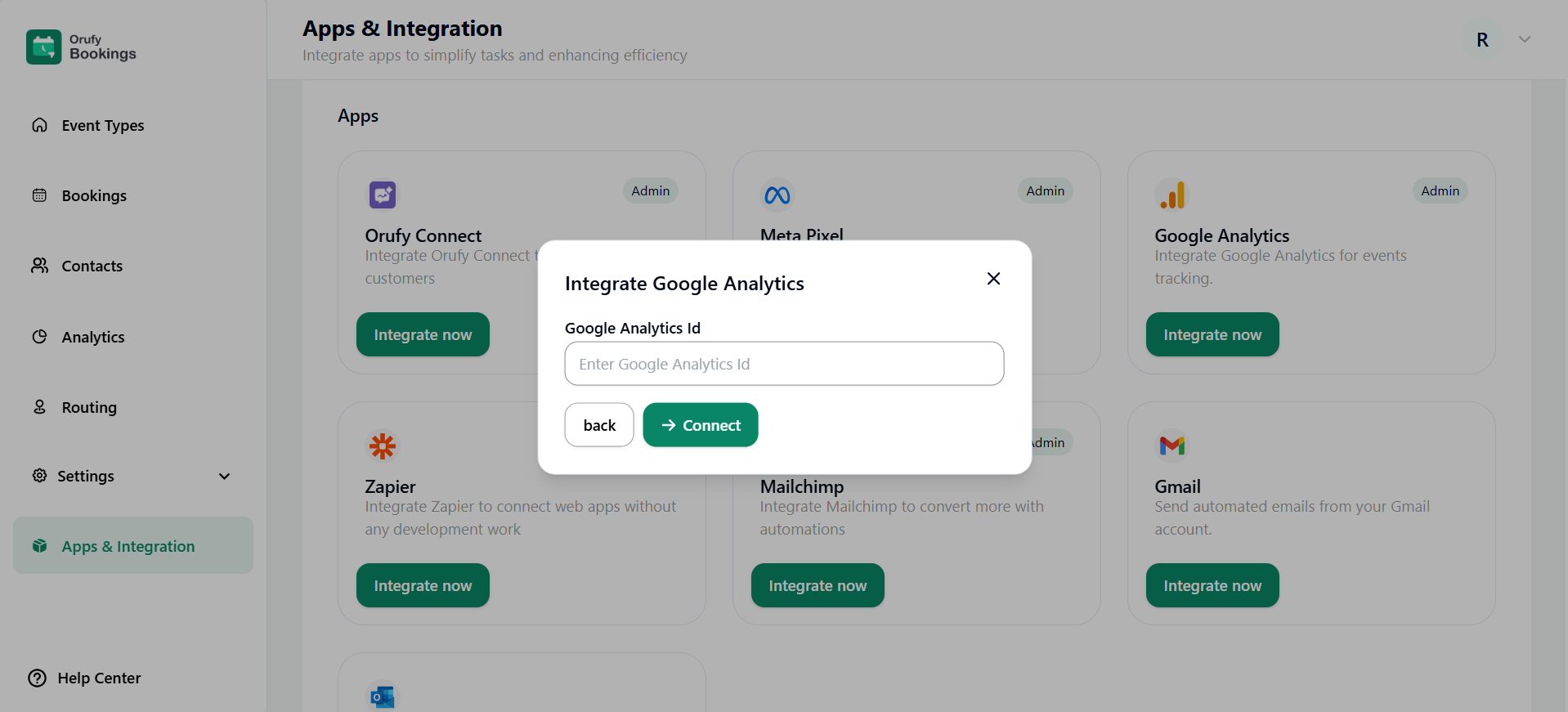Focus the Google Analytics Id field
This screenshot has height=712, width=1568.
[783, 364]
